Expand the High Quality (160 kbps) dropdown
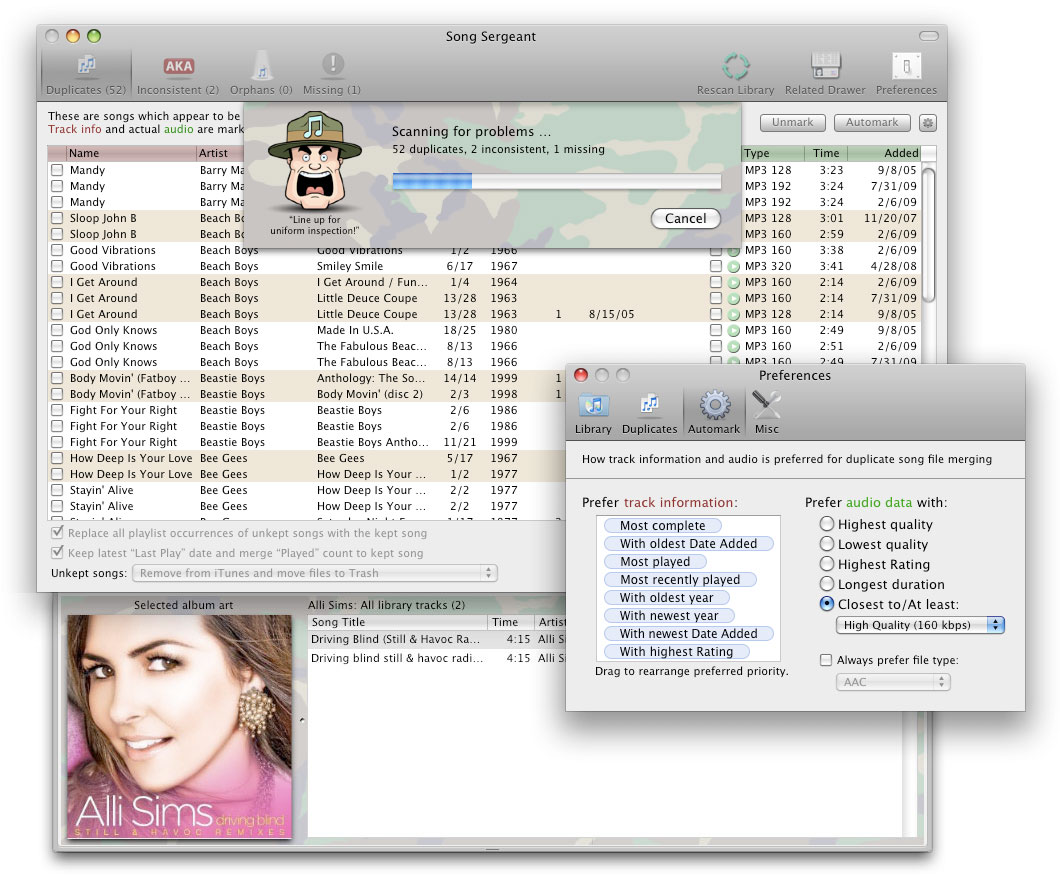This screenshot has height=876, width=1060. coord(920,625)
